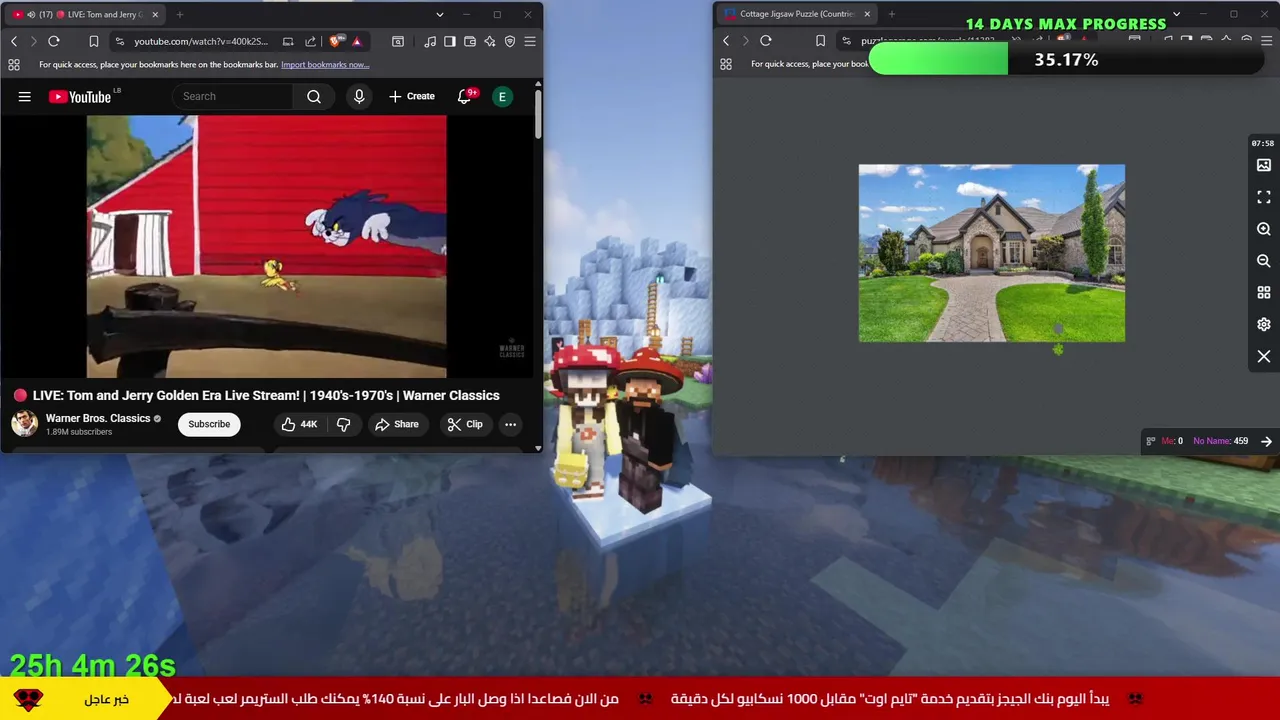Open the puzzle window browser main menu
Image resolution: width=1280 pixels, height=720 pixels.
click(1267, 41)
